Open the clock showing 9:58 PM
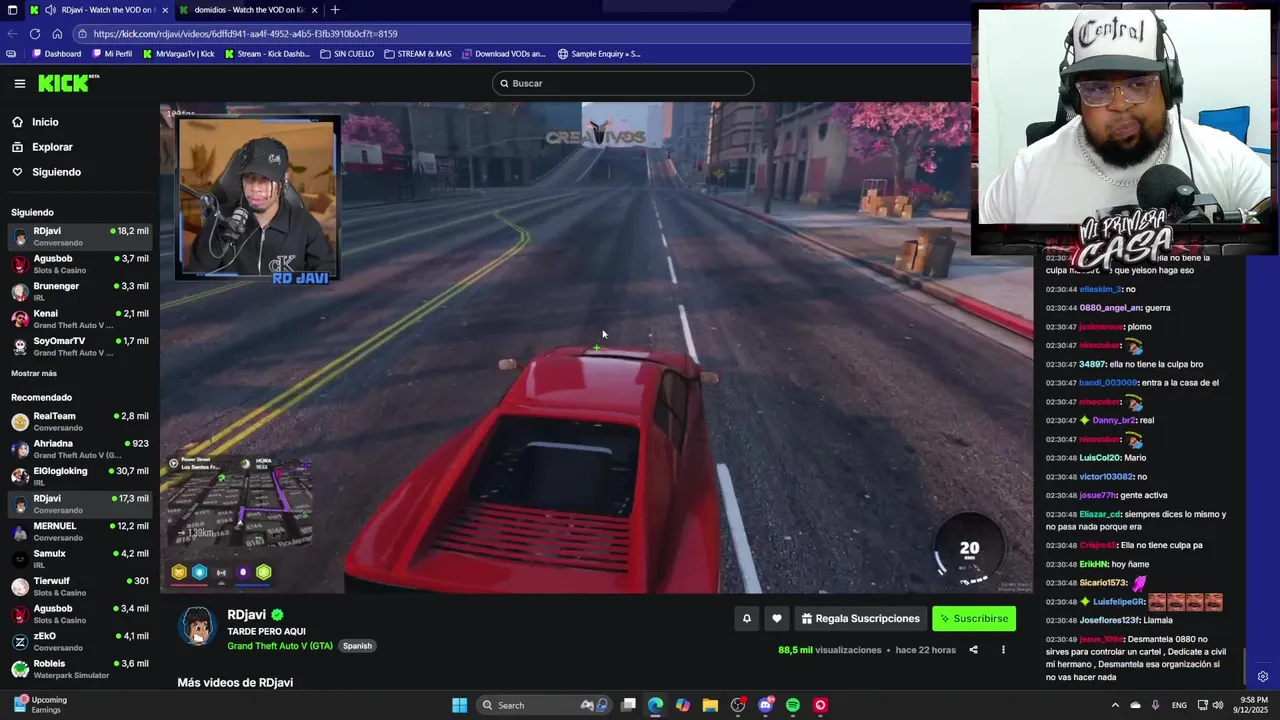 [x=1253, y=705]
